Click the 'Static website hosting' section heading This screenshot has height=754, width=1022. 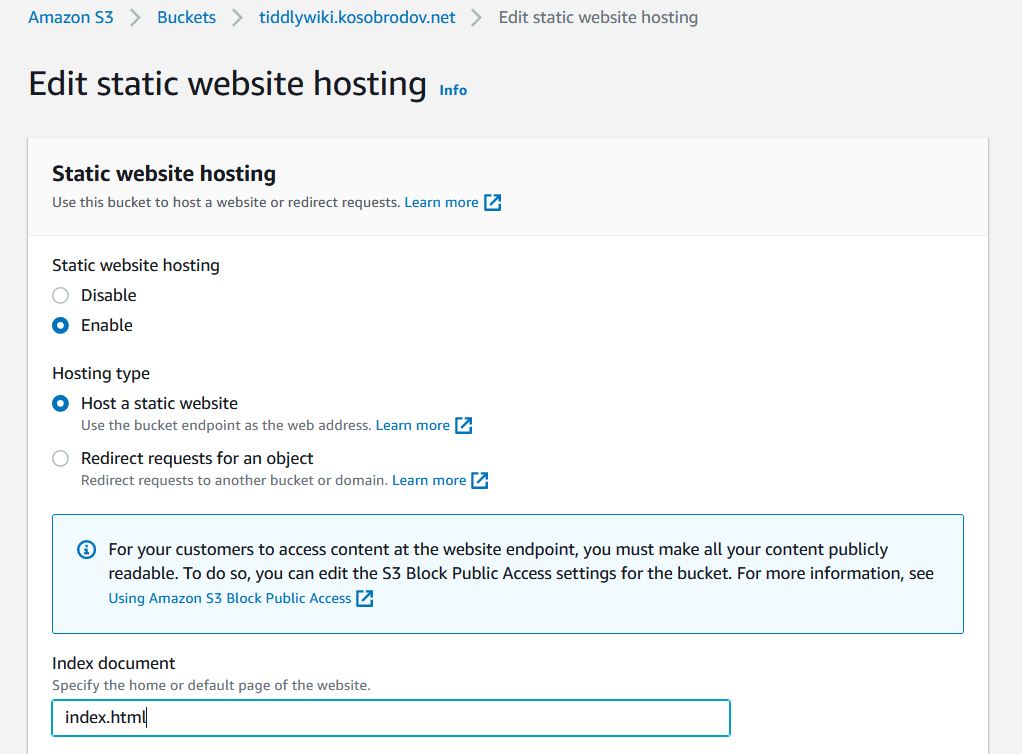click(164, 173)
